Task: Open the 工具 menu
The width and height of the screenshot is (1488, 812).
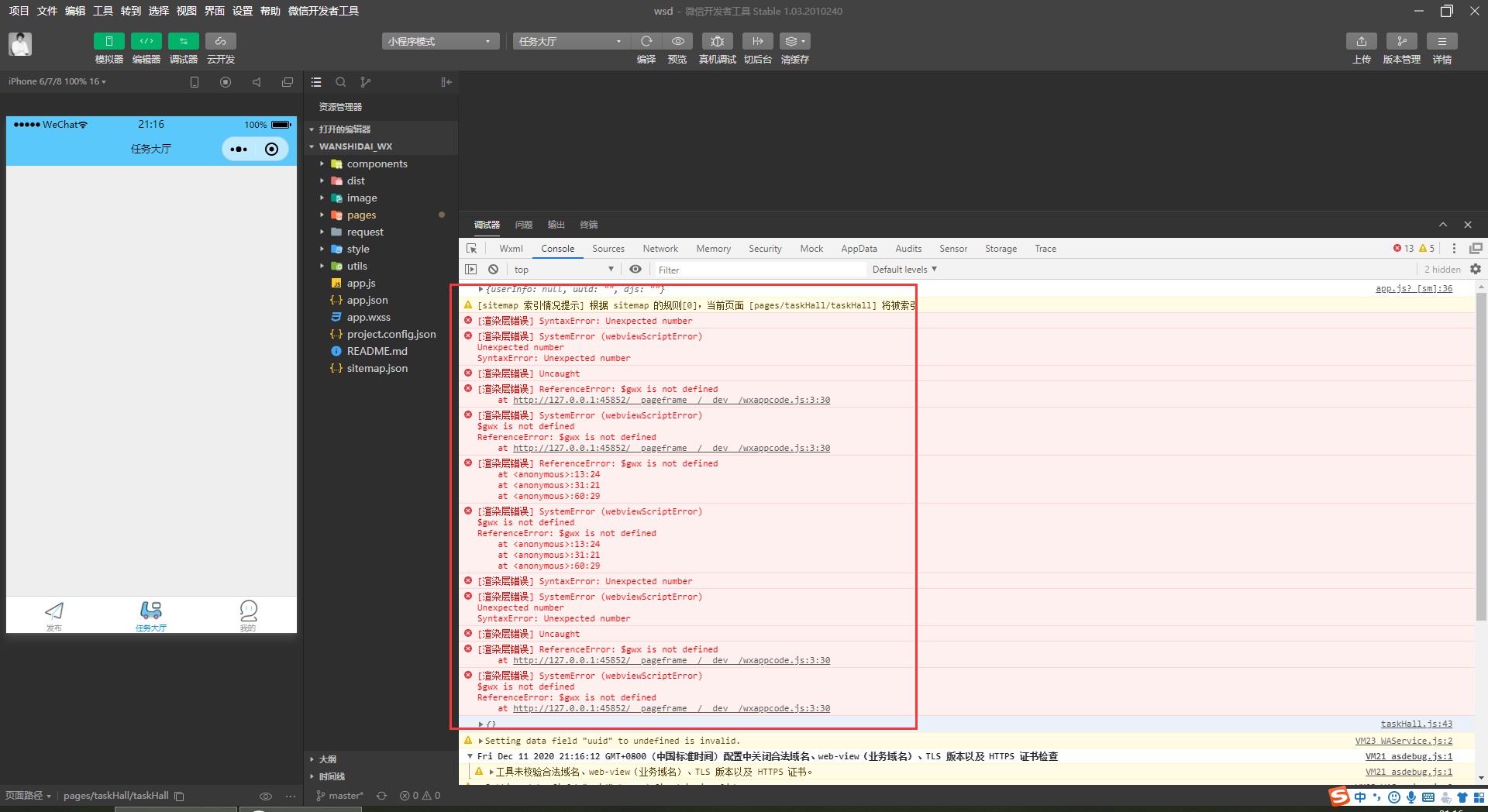Action: coord(103,11)
